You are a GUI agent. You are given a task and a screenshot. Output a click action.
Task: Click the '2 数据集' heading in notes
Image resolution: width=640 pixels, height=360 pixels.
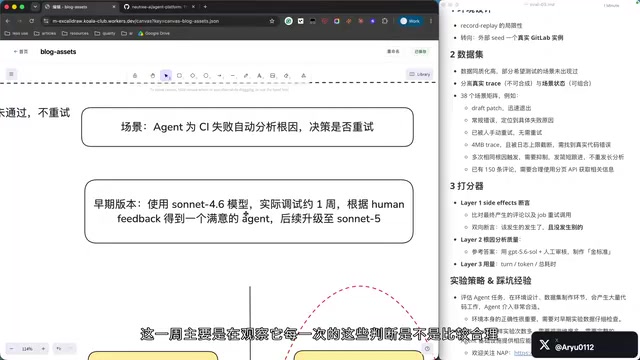click(x=467, y=55)
